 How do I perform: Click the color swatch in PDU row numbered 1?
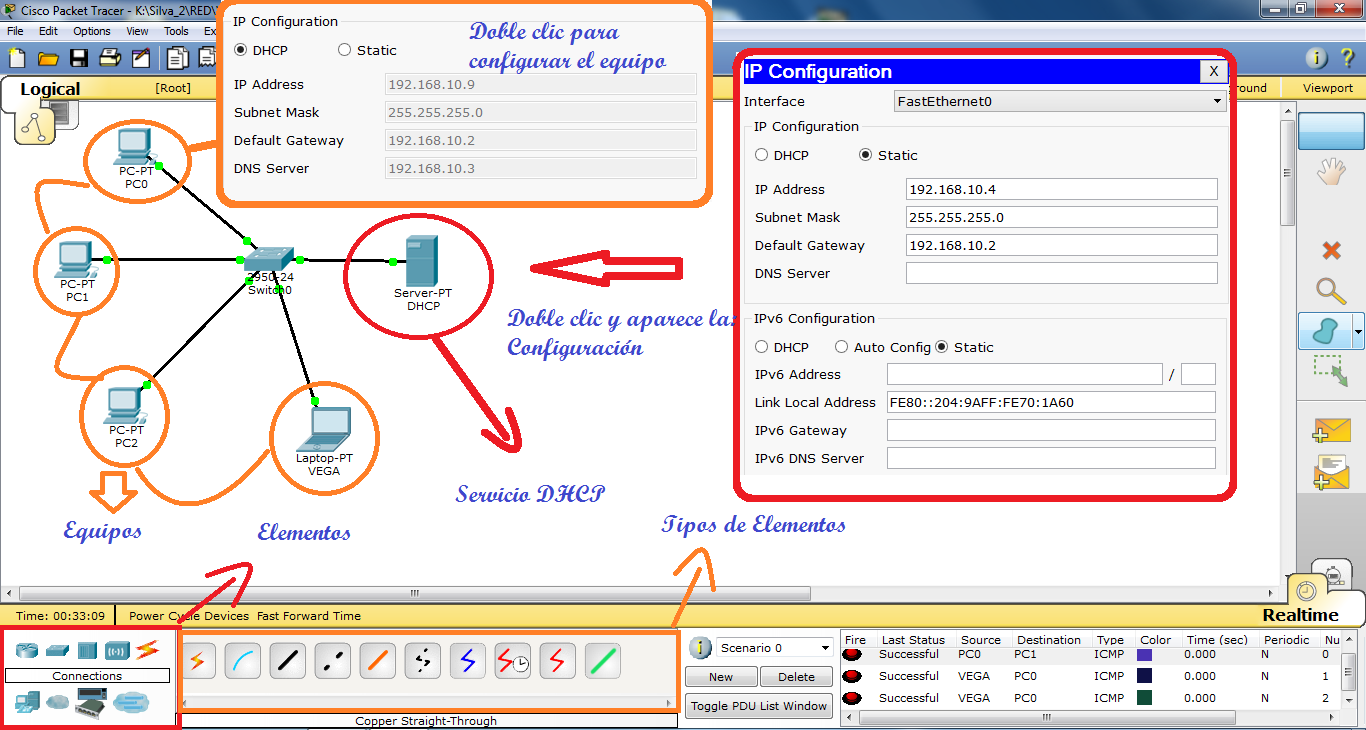click(1145, 676)
